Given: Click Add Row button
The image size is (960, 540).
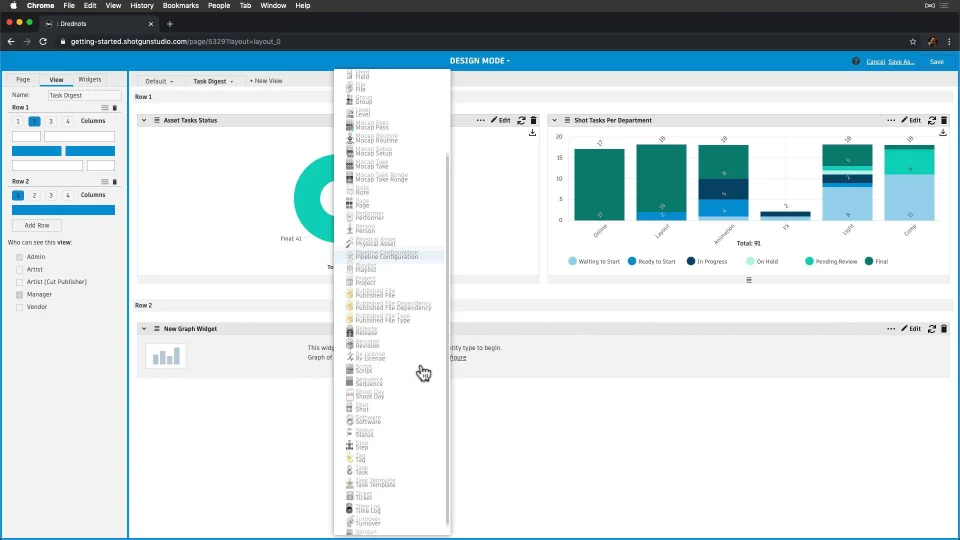Looking at the screenshot, I should [x=37, y=225].
